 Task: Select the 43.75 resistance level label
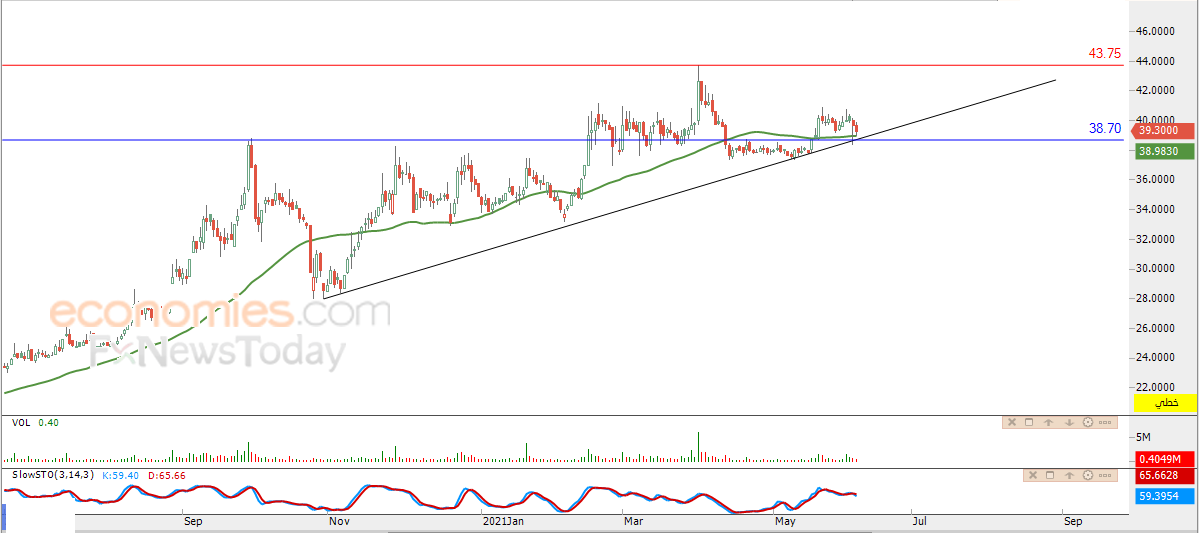point(1105,54)
